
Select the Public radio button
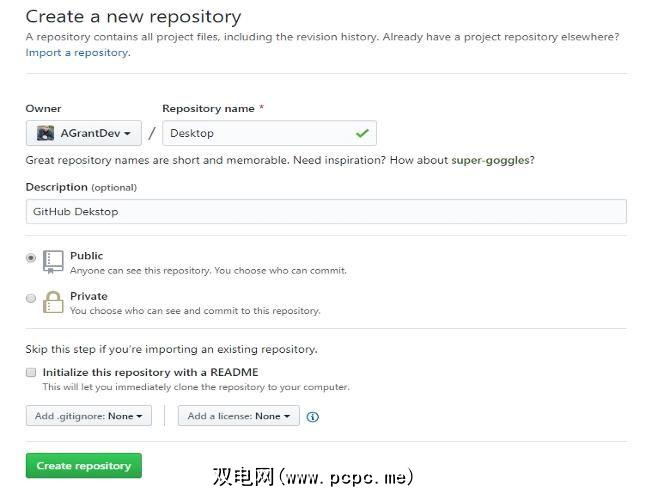point(31,257)
